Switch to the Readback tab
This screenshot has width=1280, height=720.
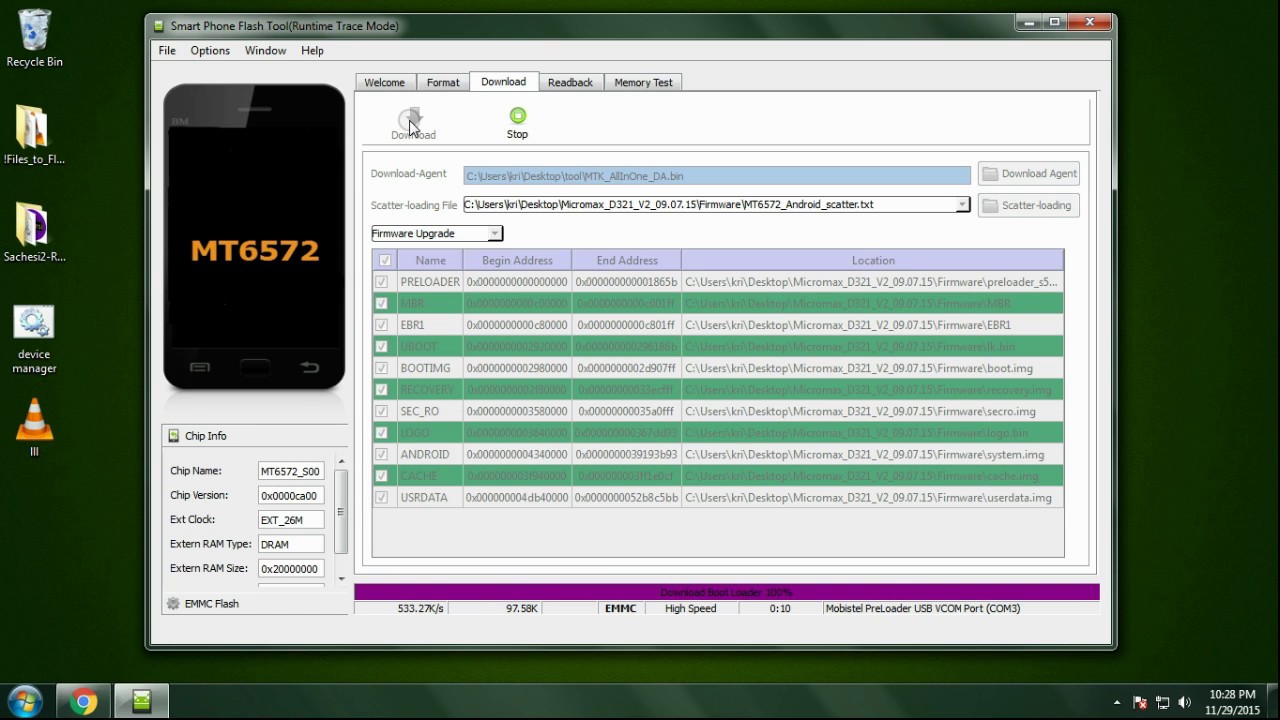(570, 83)
